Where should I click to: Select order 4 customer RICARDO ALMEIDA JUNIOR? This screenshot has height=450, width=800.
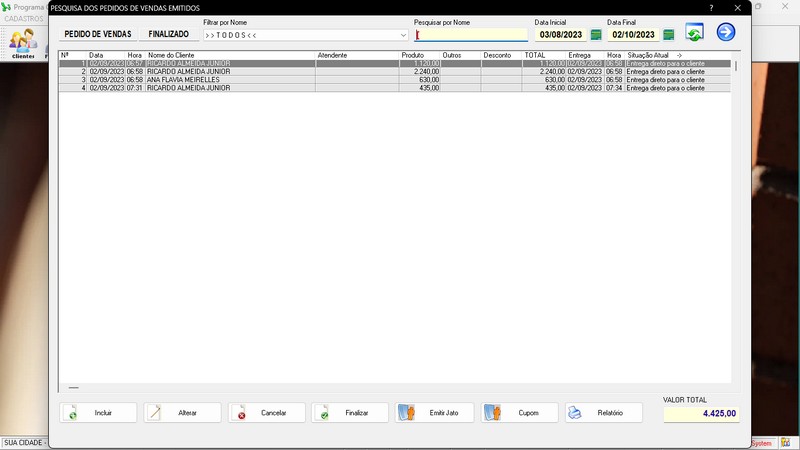tap(188, 88)
